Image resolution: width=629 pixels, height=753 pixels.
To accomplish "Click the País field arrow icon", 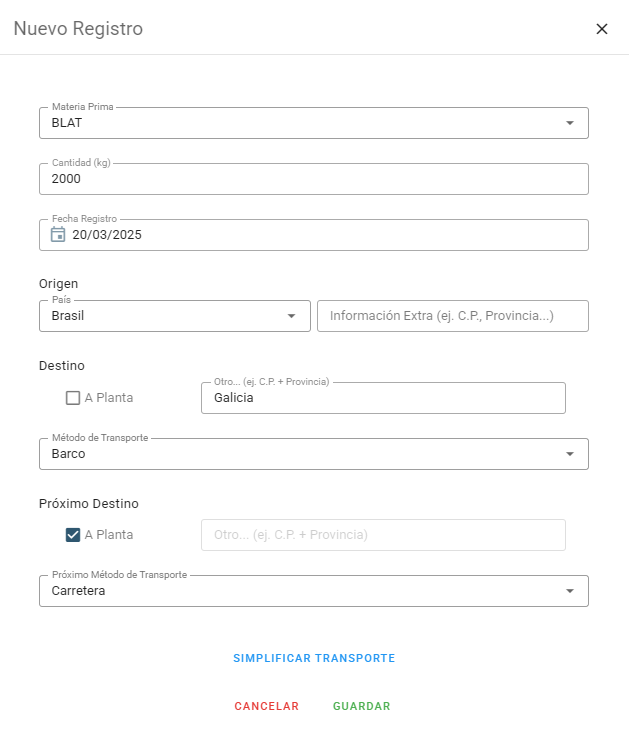I will tap(291, 316).
